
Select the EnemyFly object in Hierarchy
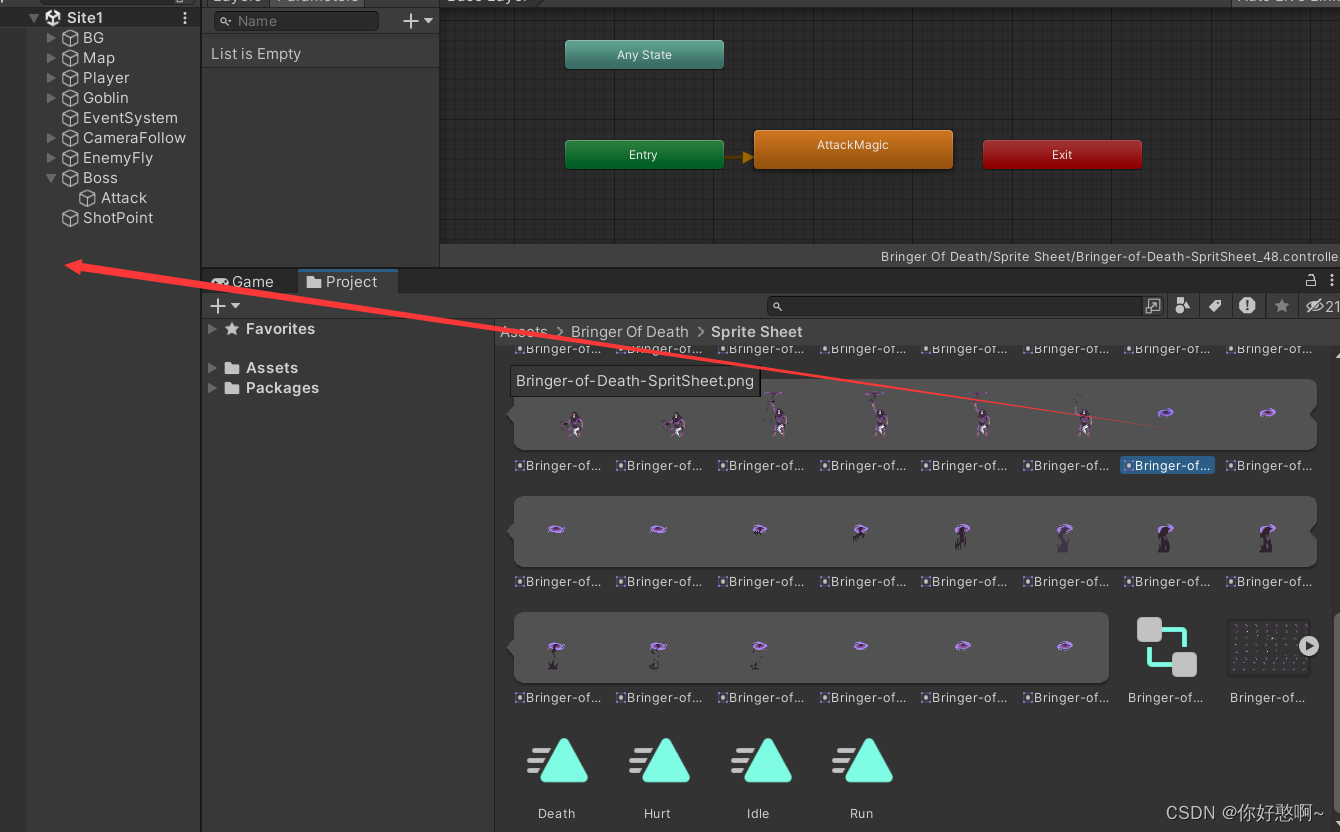pos(118,158)
